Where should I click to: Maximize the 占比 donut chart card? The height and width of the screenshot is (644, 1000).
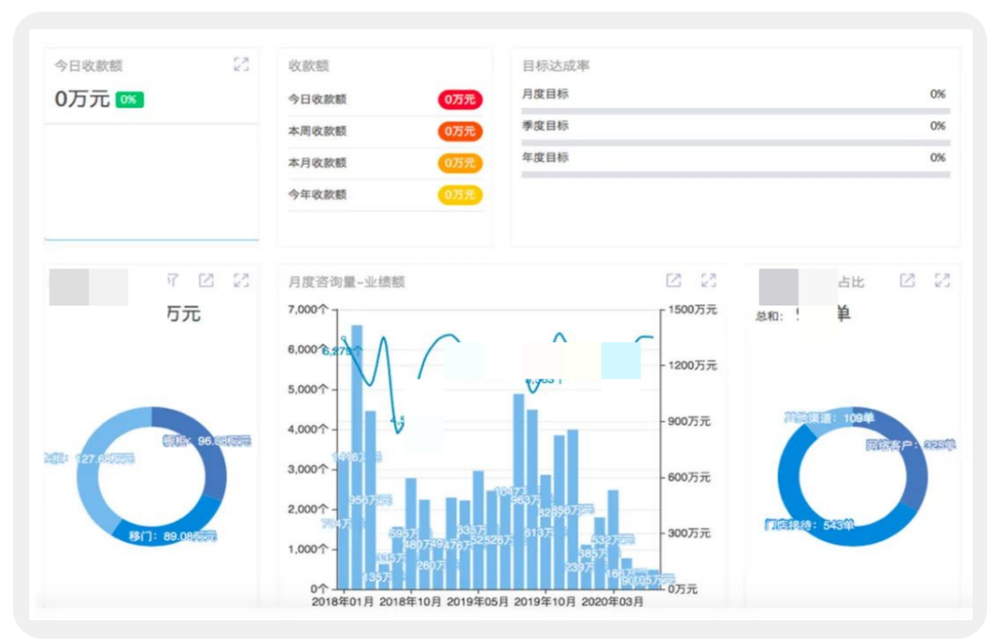(x=942, y=281)
